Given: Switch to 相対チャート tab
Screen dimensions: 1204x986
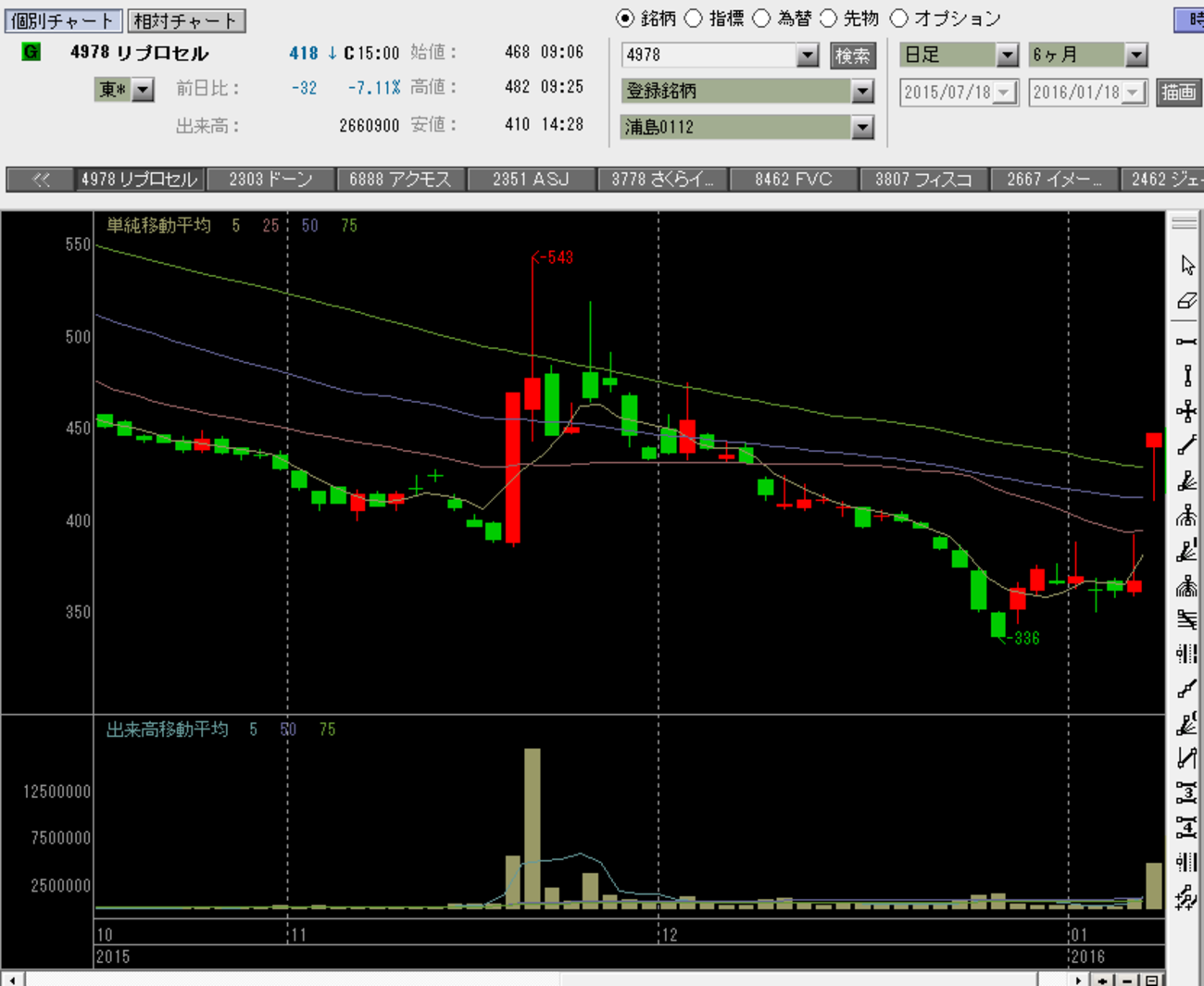Looking at the screenshot, I should coord(185,20).
